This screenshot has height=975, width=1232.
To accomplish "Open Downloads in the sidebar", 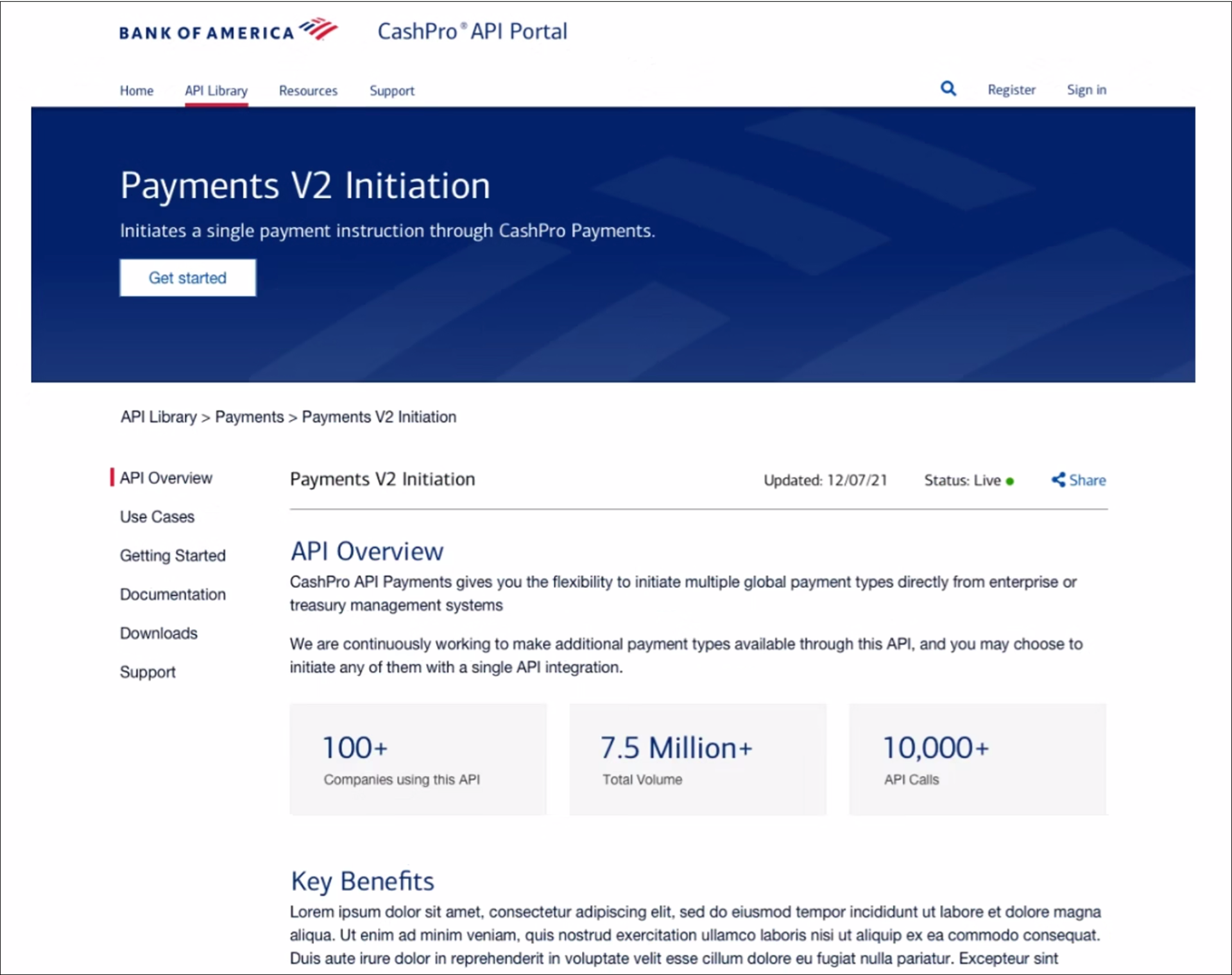I will coord(158,634).
